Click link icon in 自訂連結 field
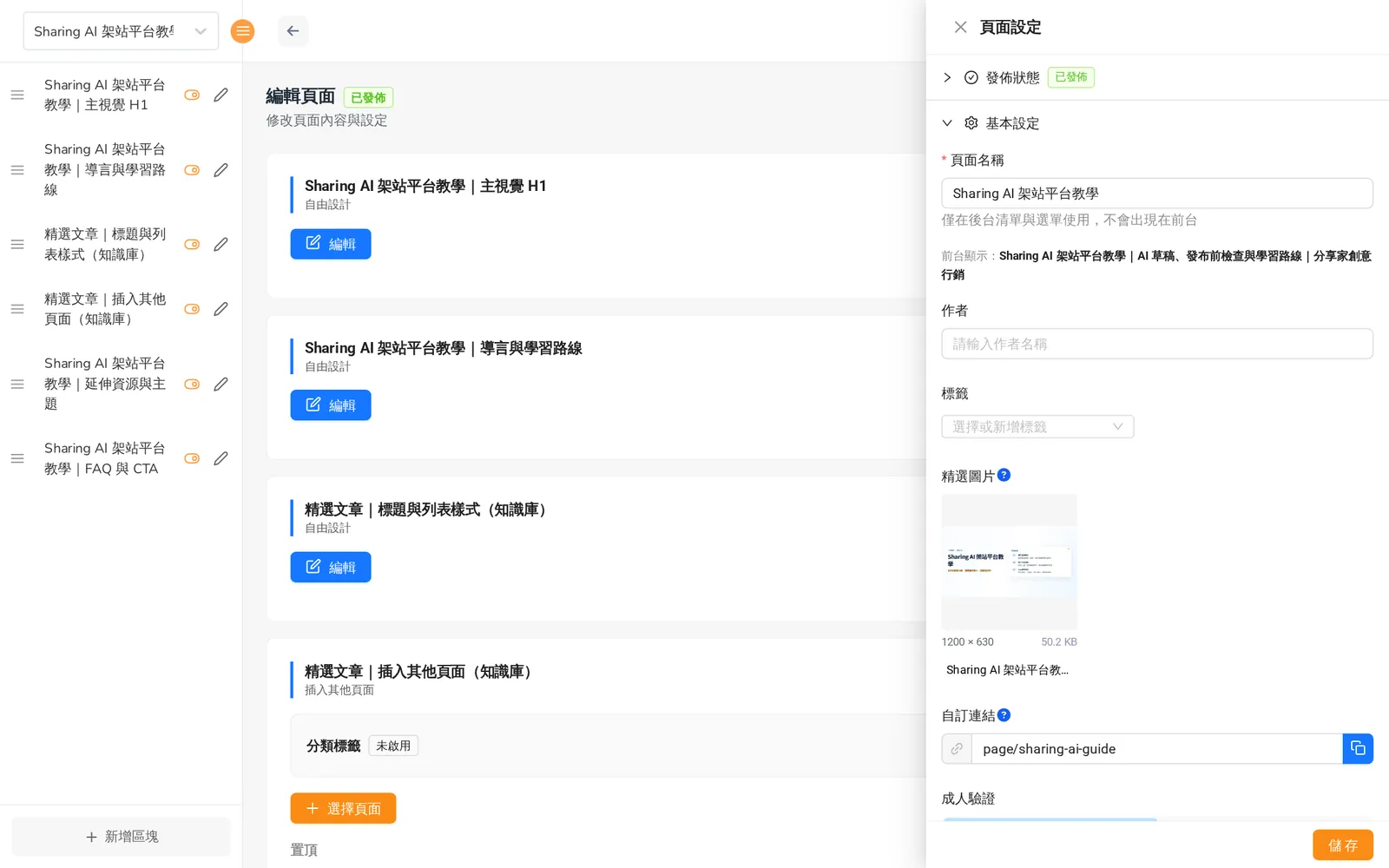This screenshot has height=868, width=1389. [957, 748]
